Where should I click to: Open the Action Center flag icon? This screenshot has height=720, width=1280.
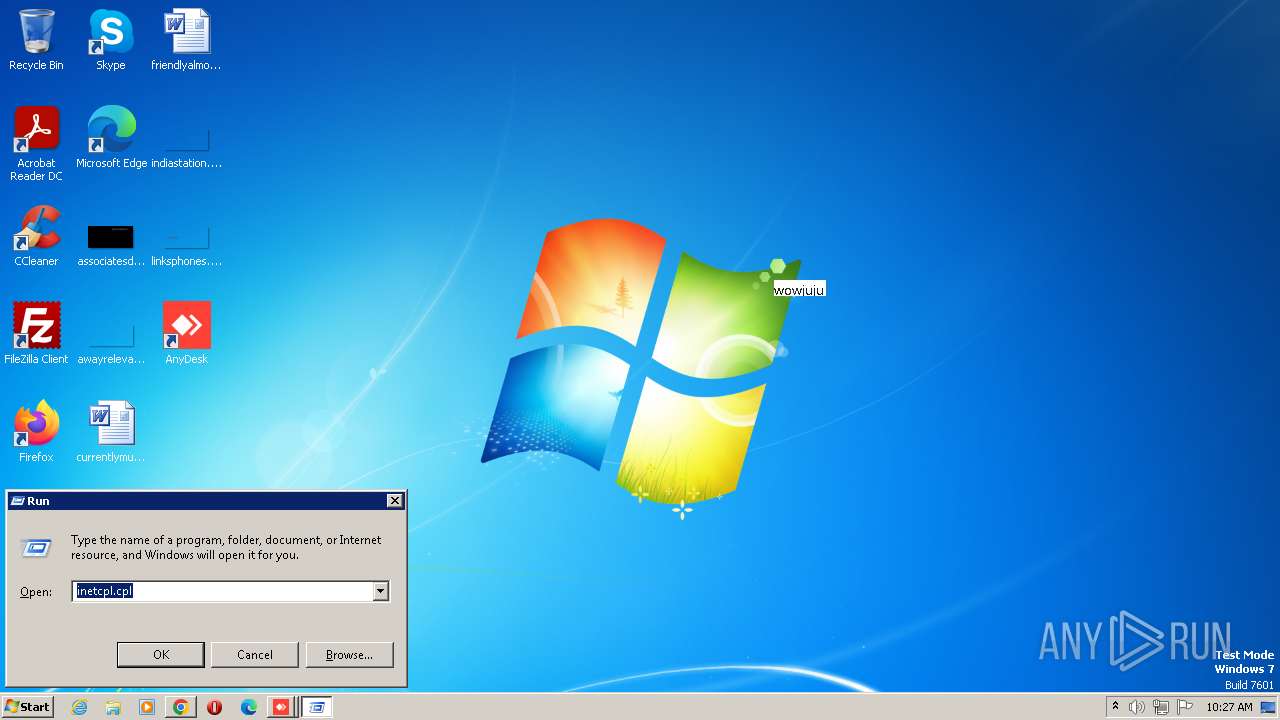pos(1185,707)
